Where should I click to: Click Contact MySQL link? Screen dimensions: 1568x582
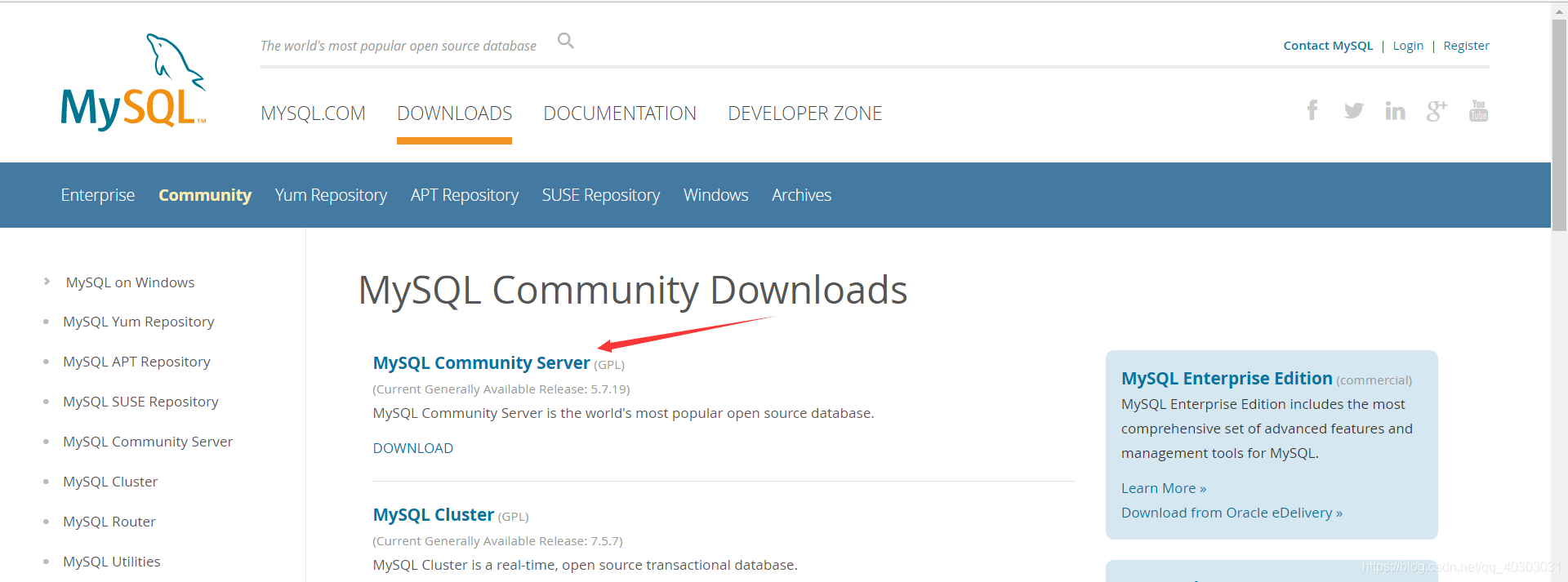tap(1328, 46)
